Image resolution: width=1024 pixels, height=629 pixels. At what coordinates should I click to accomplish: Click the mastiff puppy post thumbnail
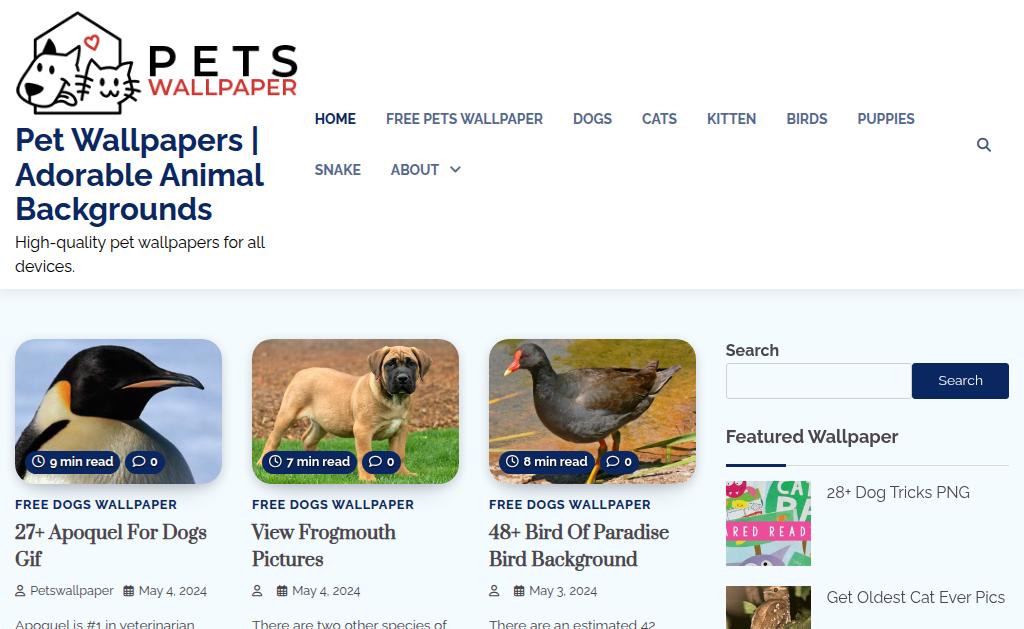click(355, 411)
